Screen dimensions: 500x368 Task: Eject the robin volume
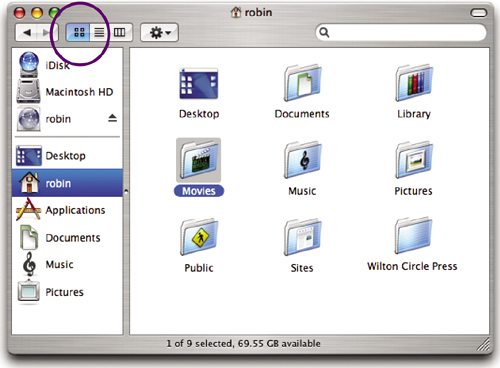(112, 118)
